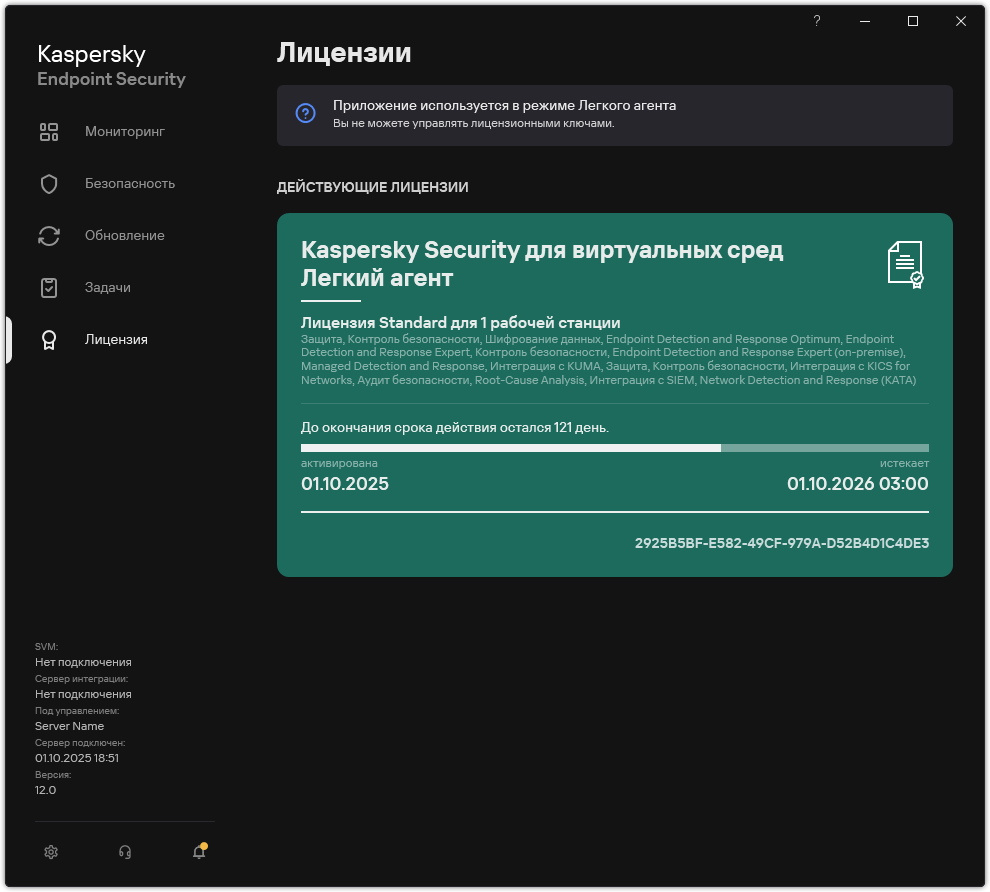Open the Задачи tasks icon

tap(49, 287)
